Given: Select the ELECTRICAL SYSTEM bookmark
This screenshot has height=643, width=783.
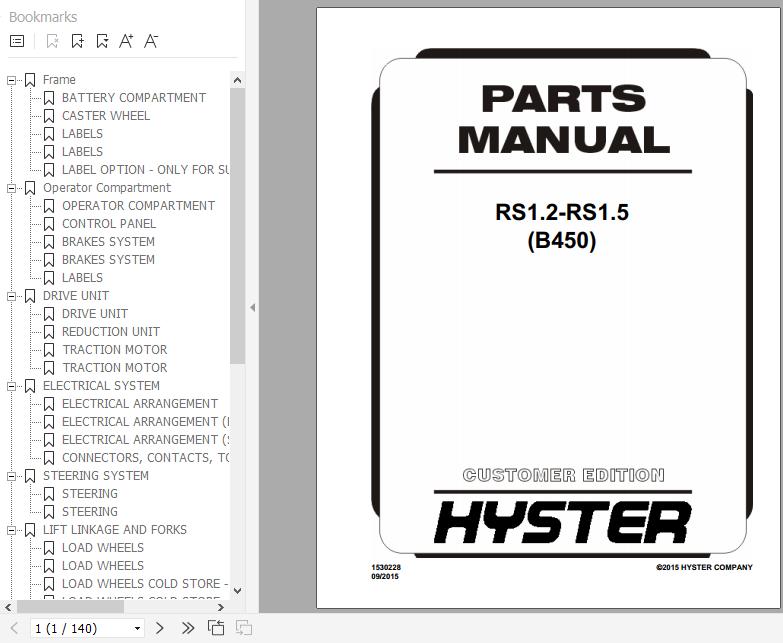Looking at the screenshot, I should 101,386.
